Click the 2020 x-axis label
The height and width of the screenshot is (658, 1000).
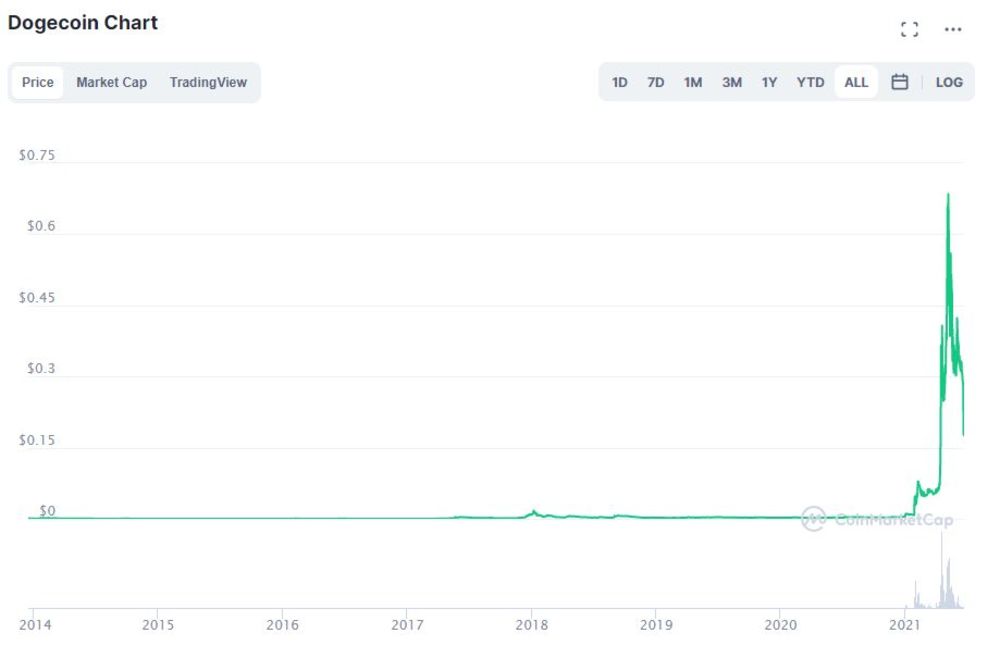click(x=781, y=625)
